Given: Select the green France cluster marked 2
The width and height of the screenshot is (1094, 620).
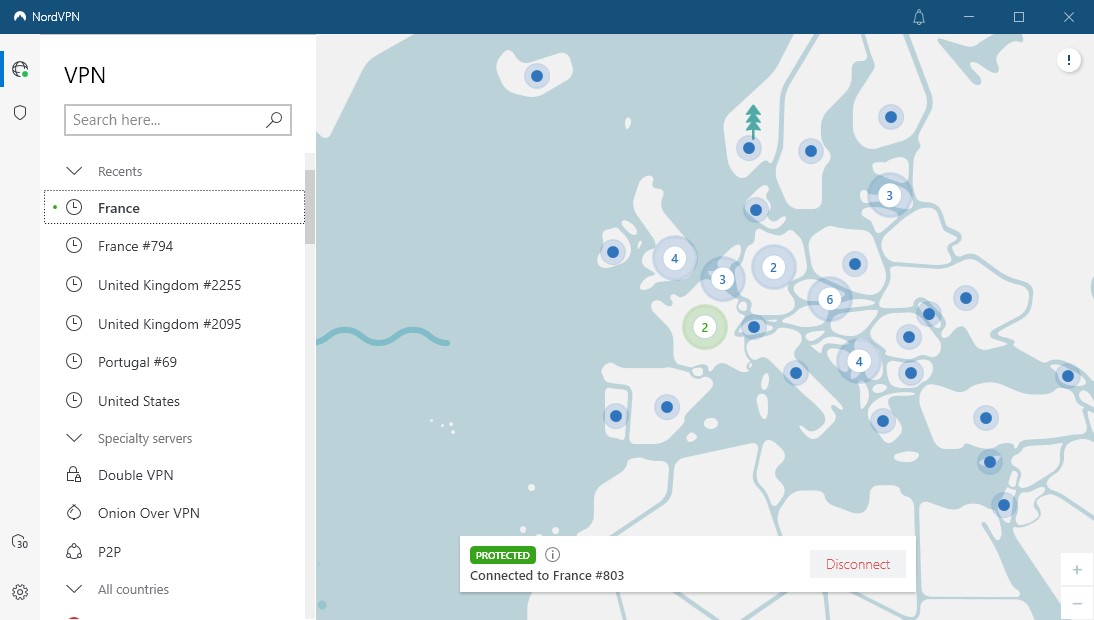Looking at the screenshot, I should 705,327.
